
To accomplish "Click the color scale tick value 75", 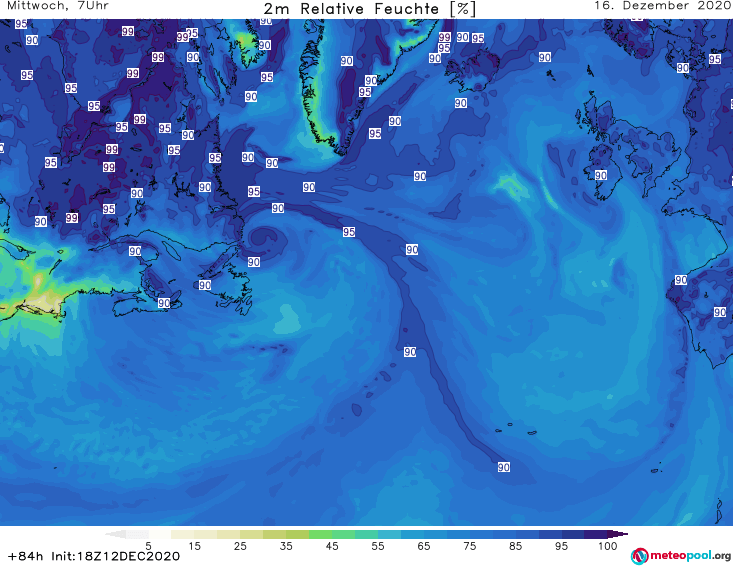I will coord(469,545).
